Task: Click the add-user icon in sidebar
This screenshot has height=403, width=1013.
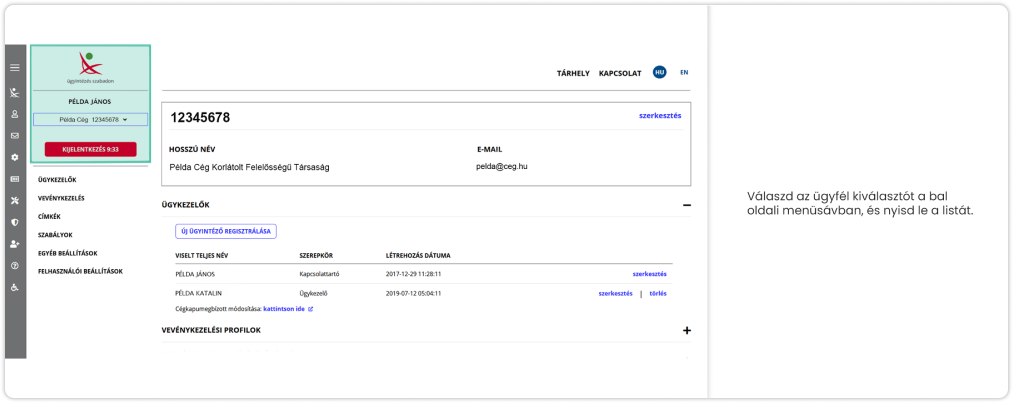Action: [15, 244]
